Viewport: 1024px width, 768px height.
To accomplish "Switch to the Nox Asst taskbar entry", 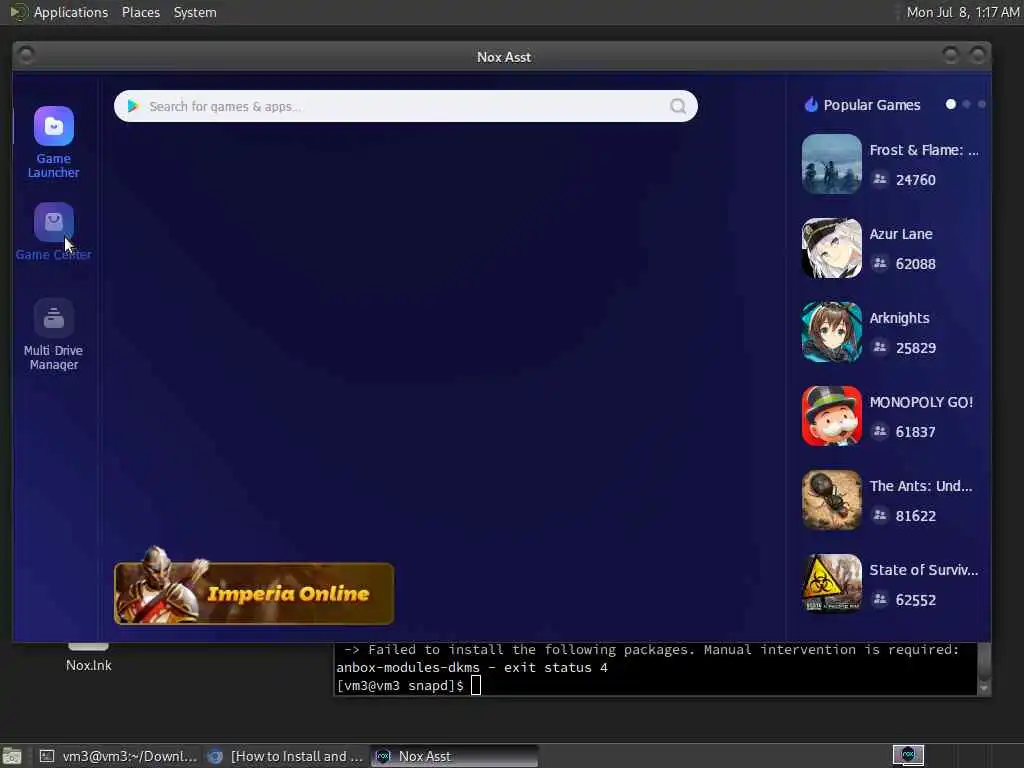I will tap(455, 756).
